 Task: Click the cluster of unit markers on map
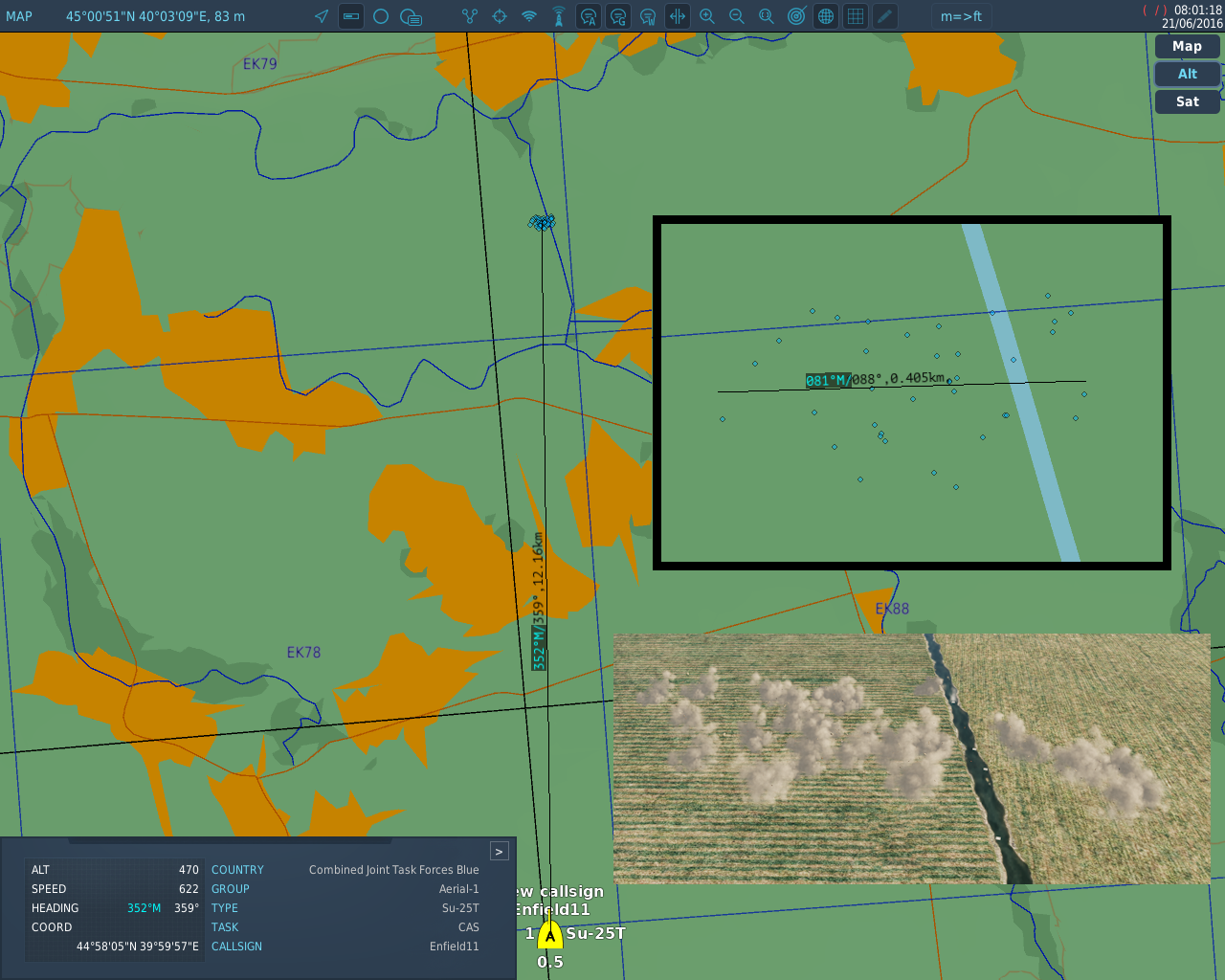[x=542, y=222]
